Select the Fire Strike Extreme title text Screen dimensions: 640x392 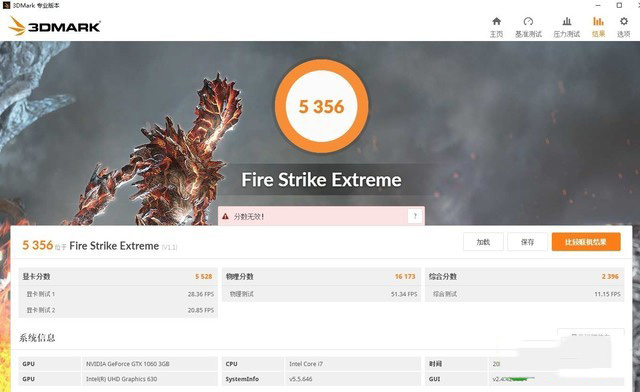click(322, 180)
